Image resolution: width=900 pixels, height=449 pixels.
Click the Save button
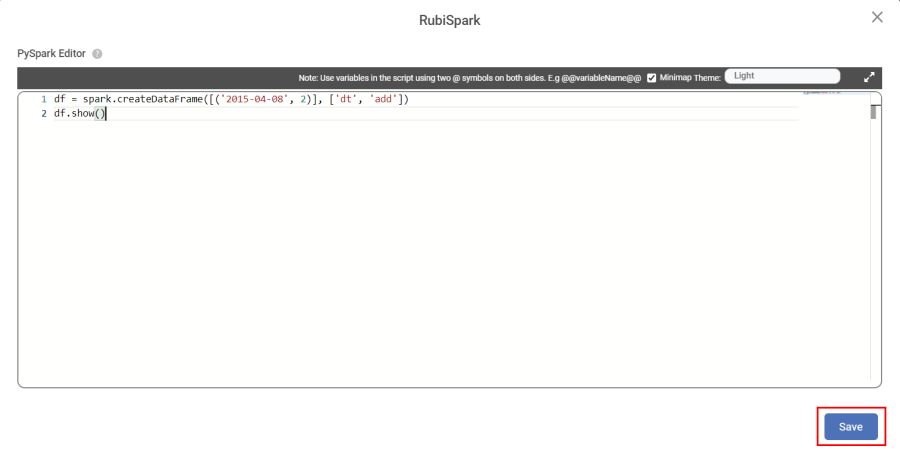click(x=851, y=427)
